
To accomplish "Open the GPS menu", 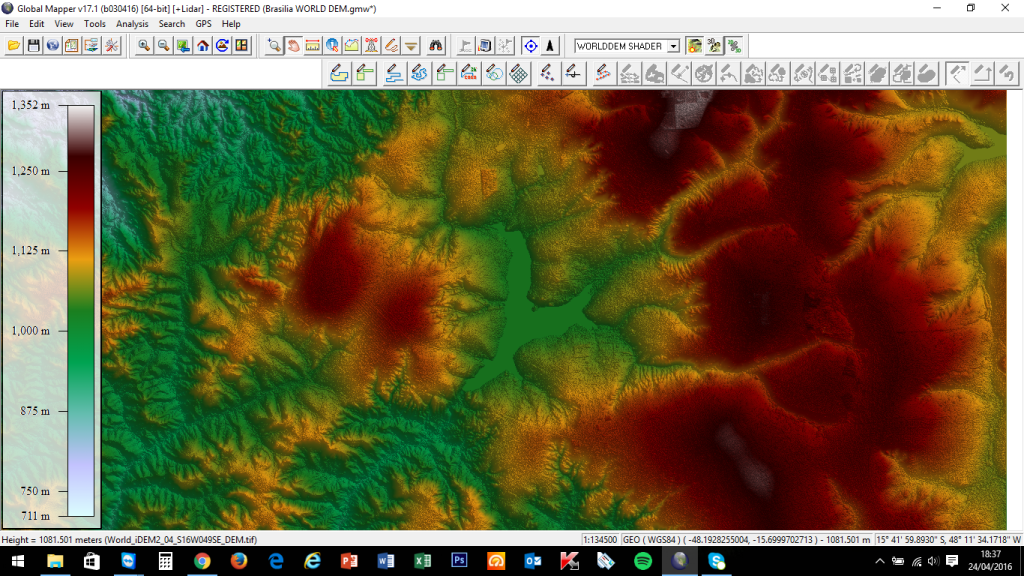I will pyautogui.click(x=203, y=23).
